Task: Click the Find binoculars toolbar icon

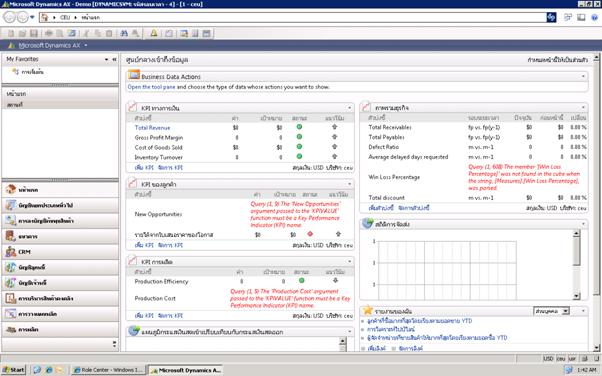Action: [124, 34]
